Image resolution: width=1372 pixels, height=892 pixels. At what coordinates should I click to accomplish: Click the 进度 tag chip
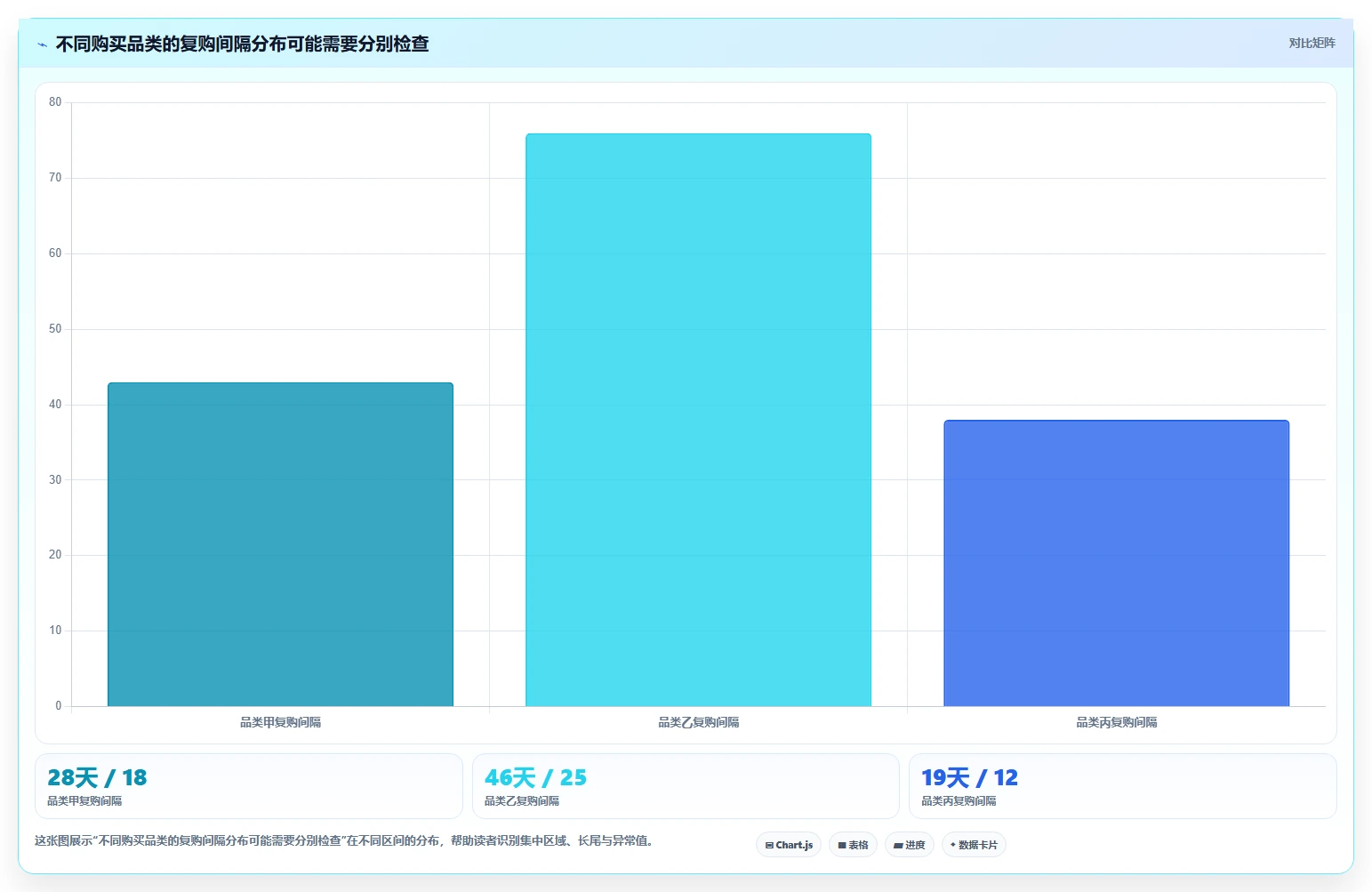(x=910, y=845)
